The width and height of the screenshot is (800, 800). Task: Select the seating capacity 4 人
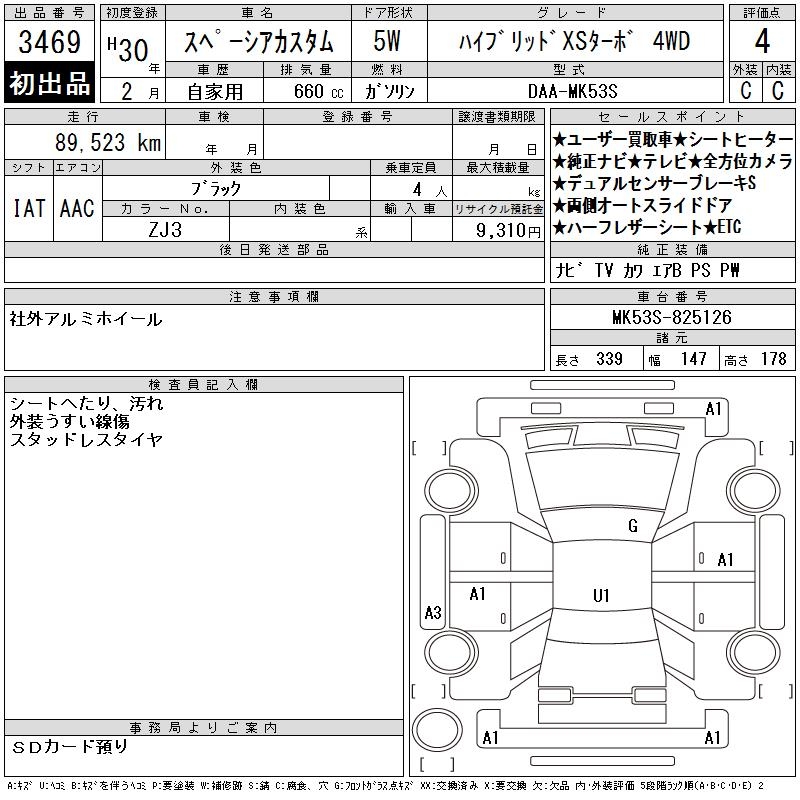tap(430, 190)
